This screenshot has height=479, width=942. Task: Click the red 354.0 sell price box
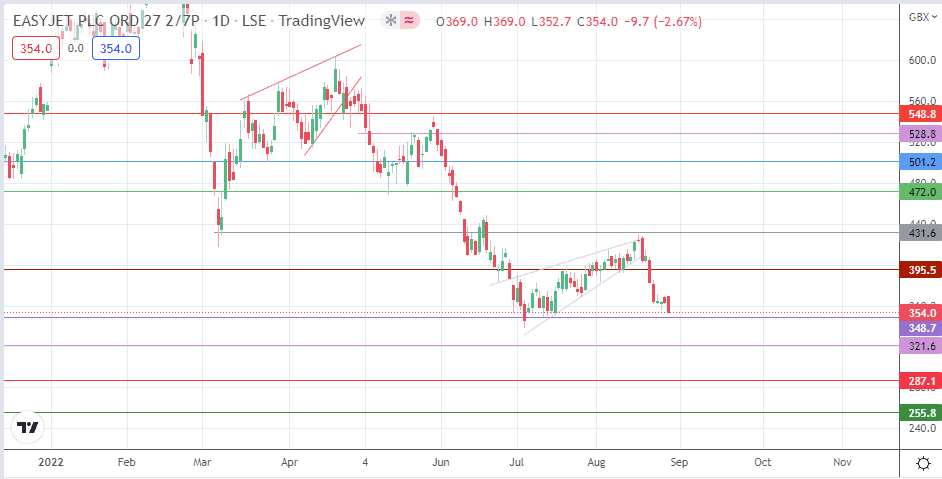pos(36,49)
